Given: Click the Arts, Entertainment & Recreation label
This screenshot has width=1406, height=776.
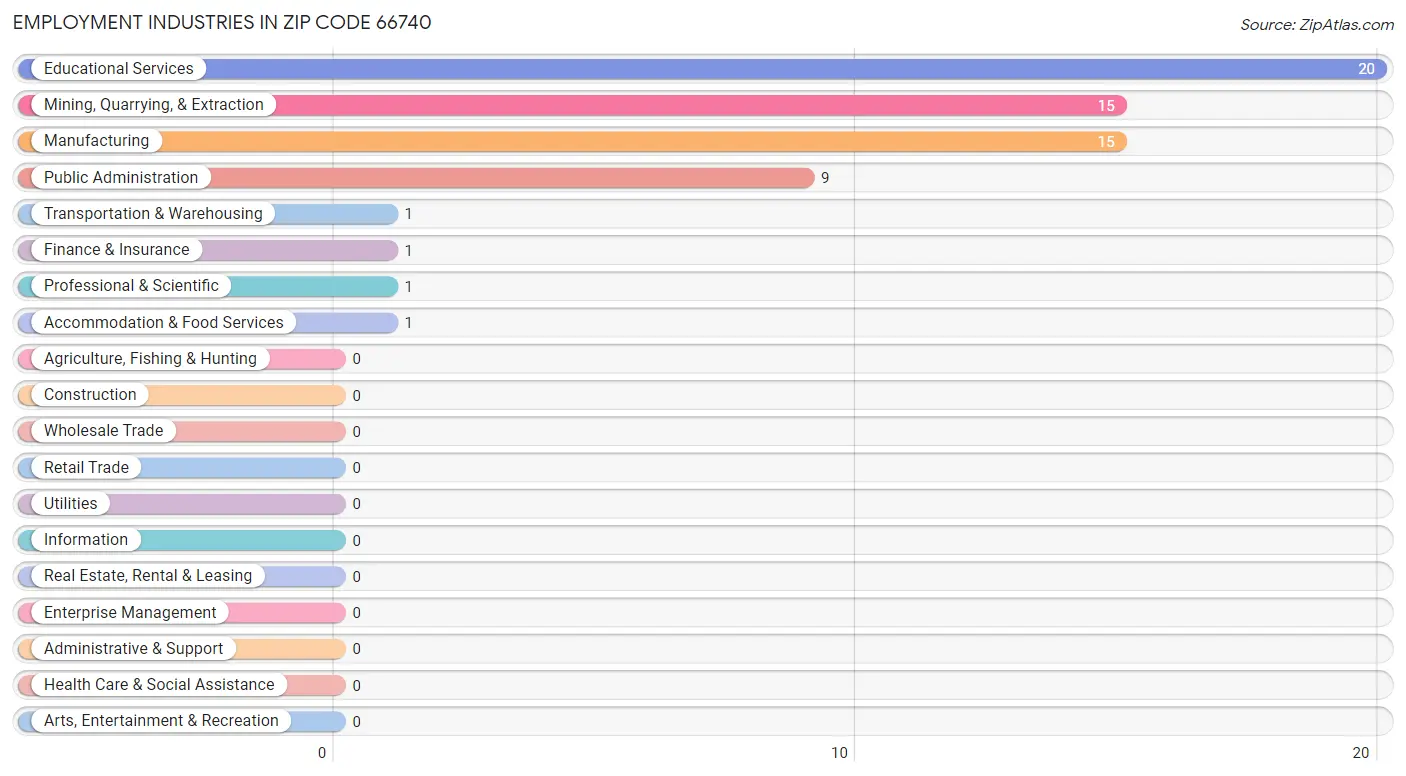Looking at the screenshot, I should 161,721.
